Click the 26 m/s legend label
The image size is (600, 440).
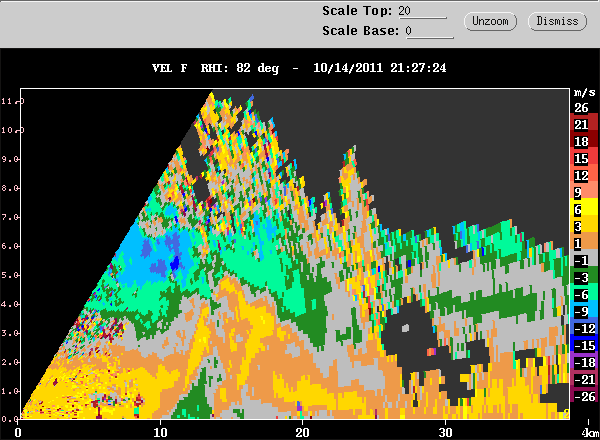click(x=581, y=108)
